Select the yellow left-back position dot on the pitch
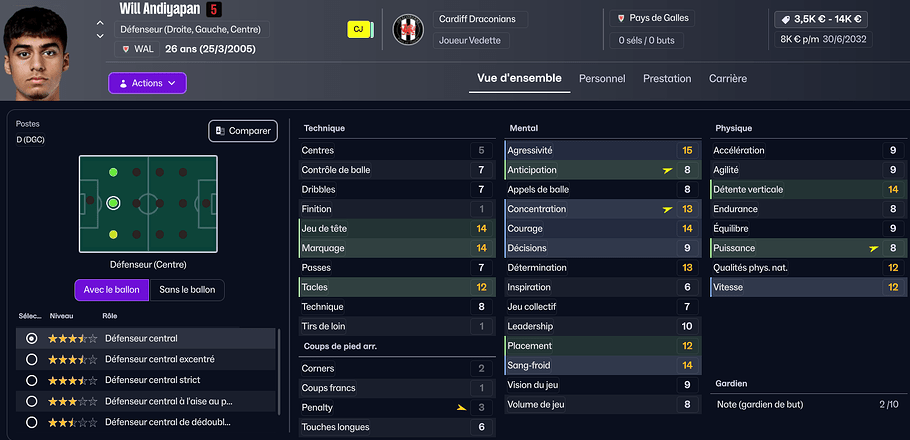Viewport: 910px width, 440px height. click(113, 234)
